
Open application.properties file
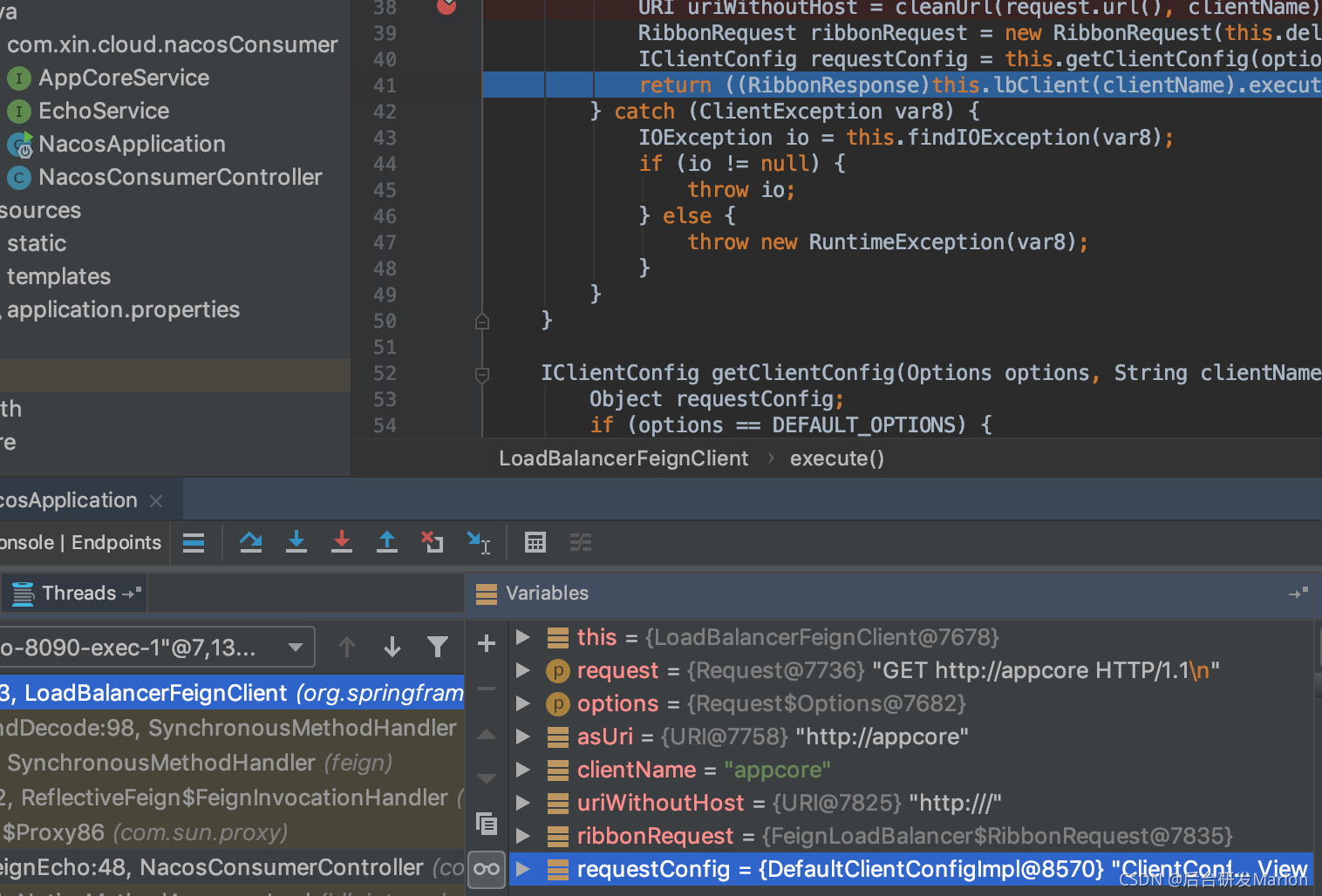coord(123,309)
